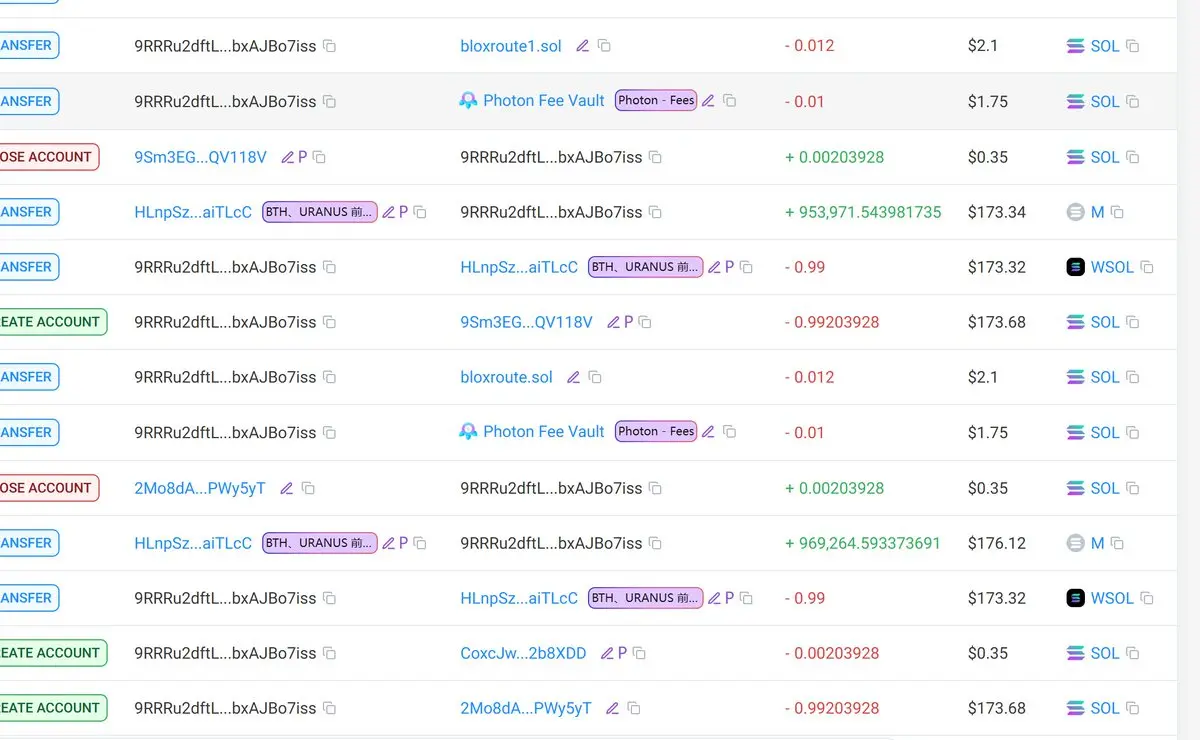Edit 2Mo8dA...PWy5yT label in Close Account row
This screenshot has height=740, width=1200.
tap(287, 488)
